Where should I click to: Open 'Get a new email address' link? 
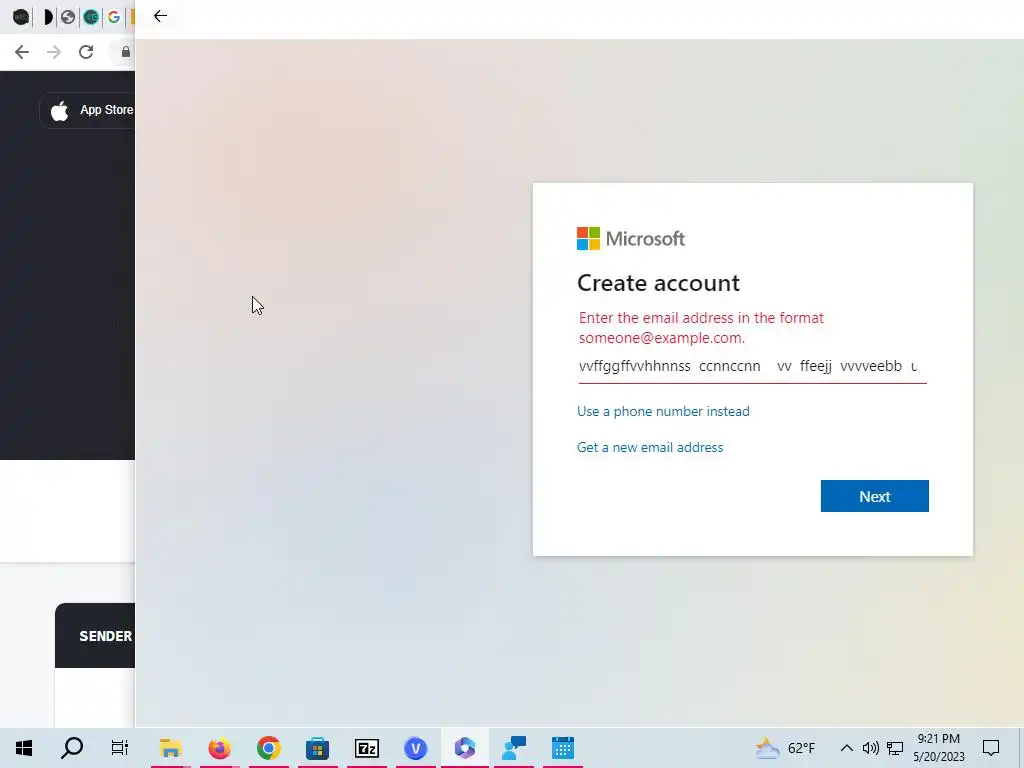click(x=650, y=447)
